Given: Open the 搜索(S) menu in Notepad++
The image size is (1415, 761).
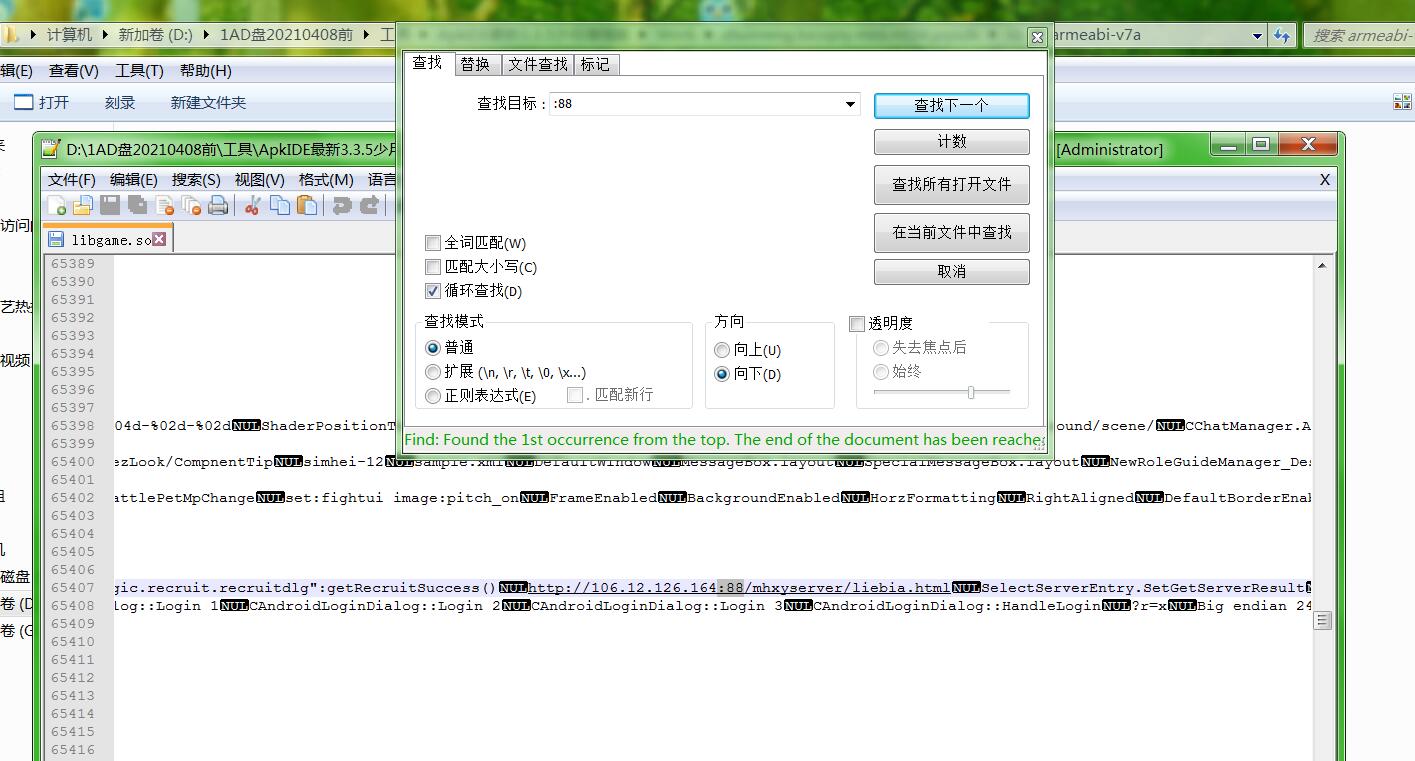Looking at the screenshot, I should click(x=196, y=180).
